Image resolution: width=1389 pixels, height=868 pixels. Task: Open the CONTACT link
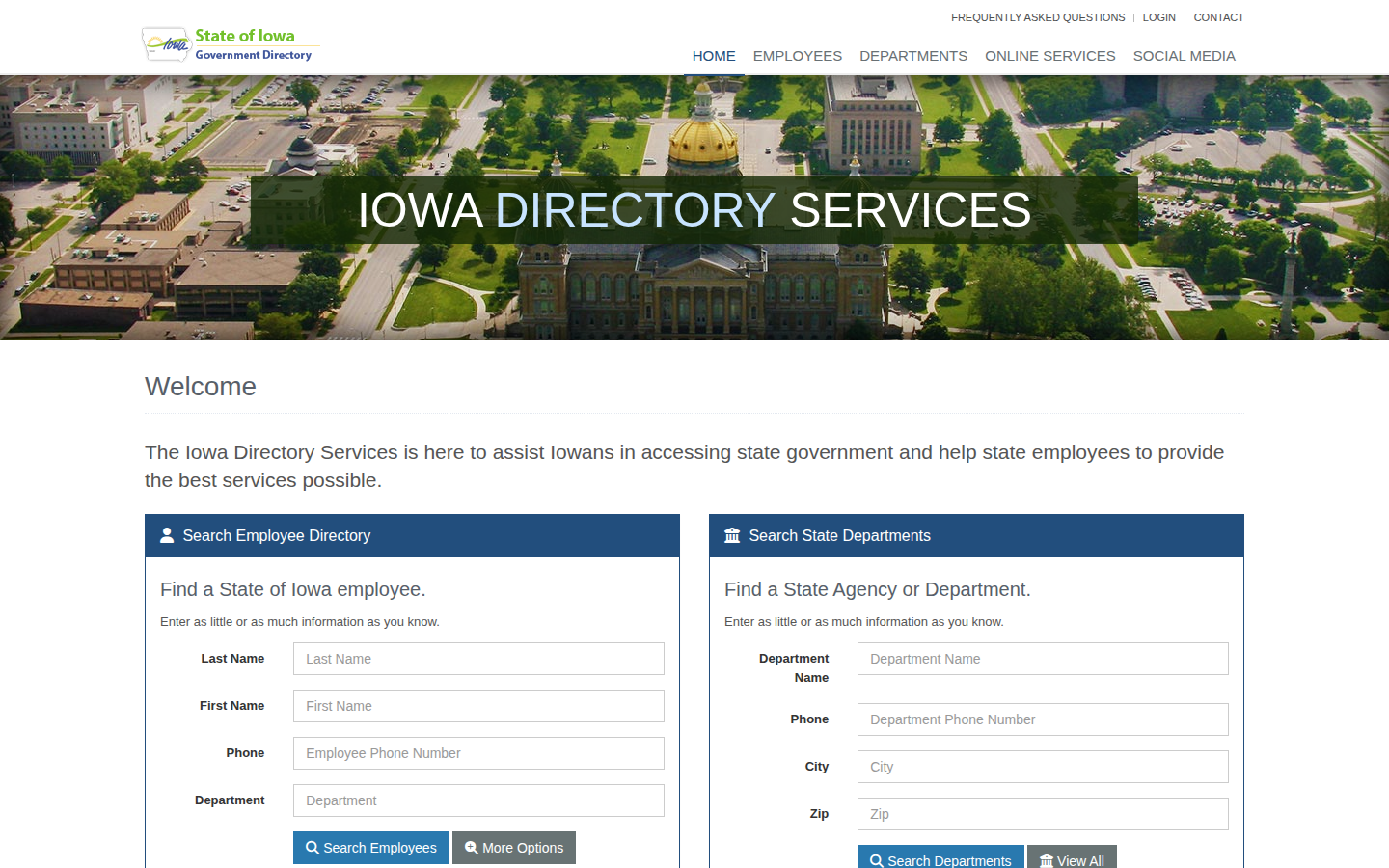tap(1219, 17)
